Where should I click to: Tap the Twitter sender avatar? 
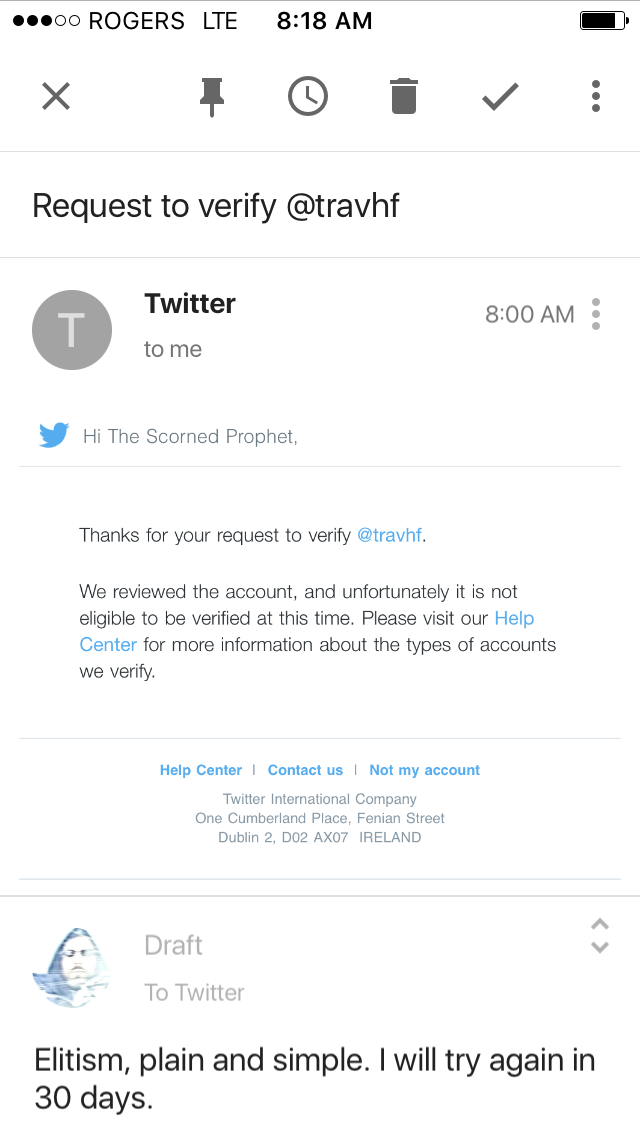click(x=71, y=330)
